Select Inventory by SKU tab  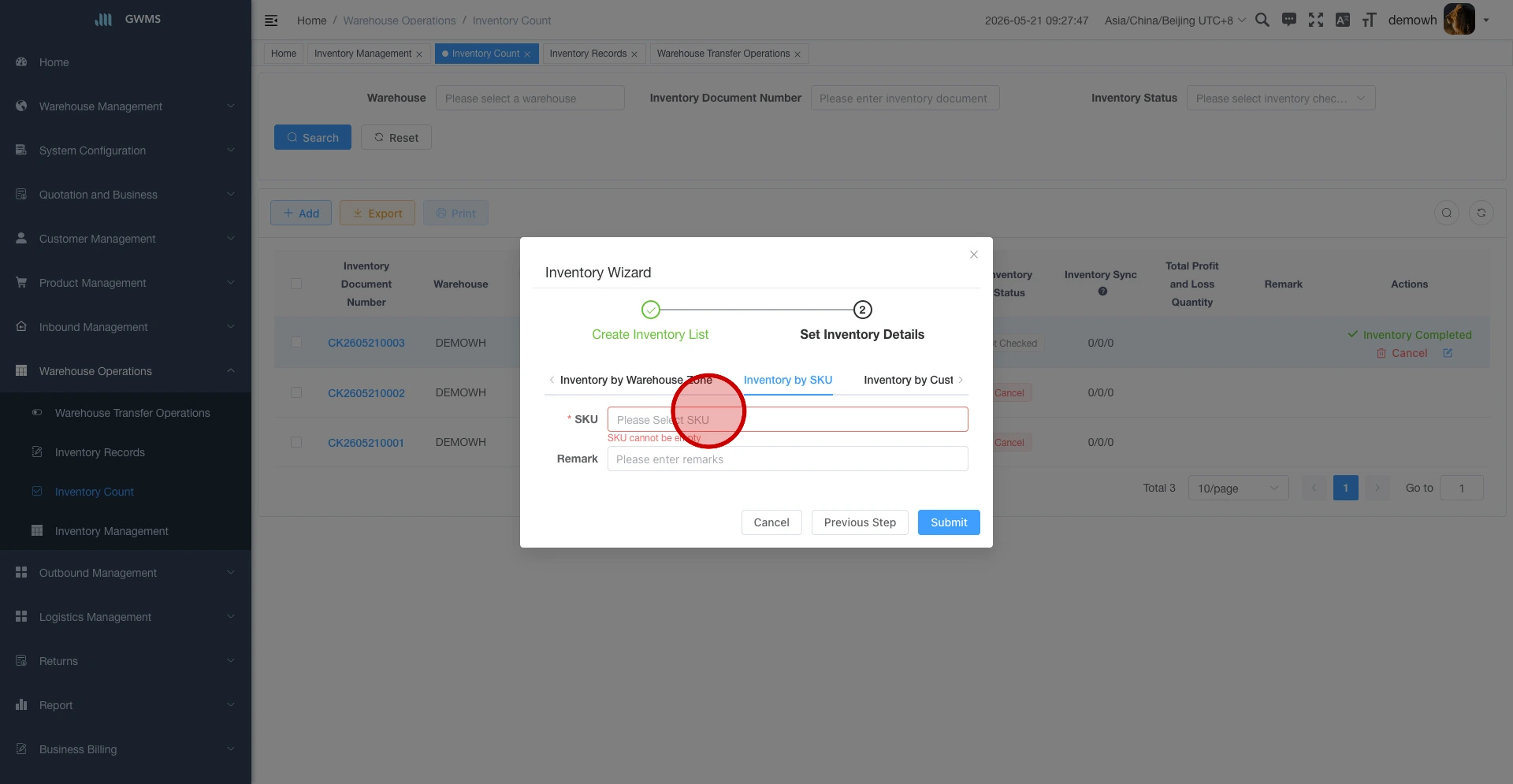click(x=788, y=380)
